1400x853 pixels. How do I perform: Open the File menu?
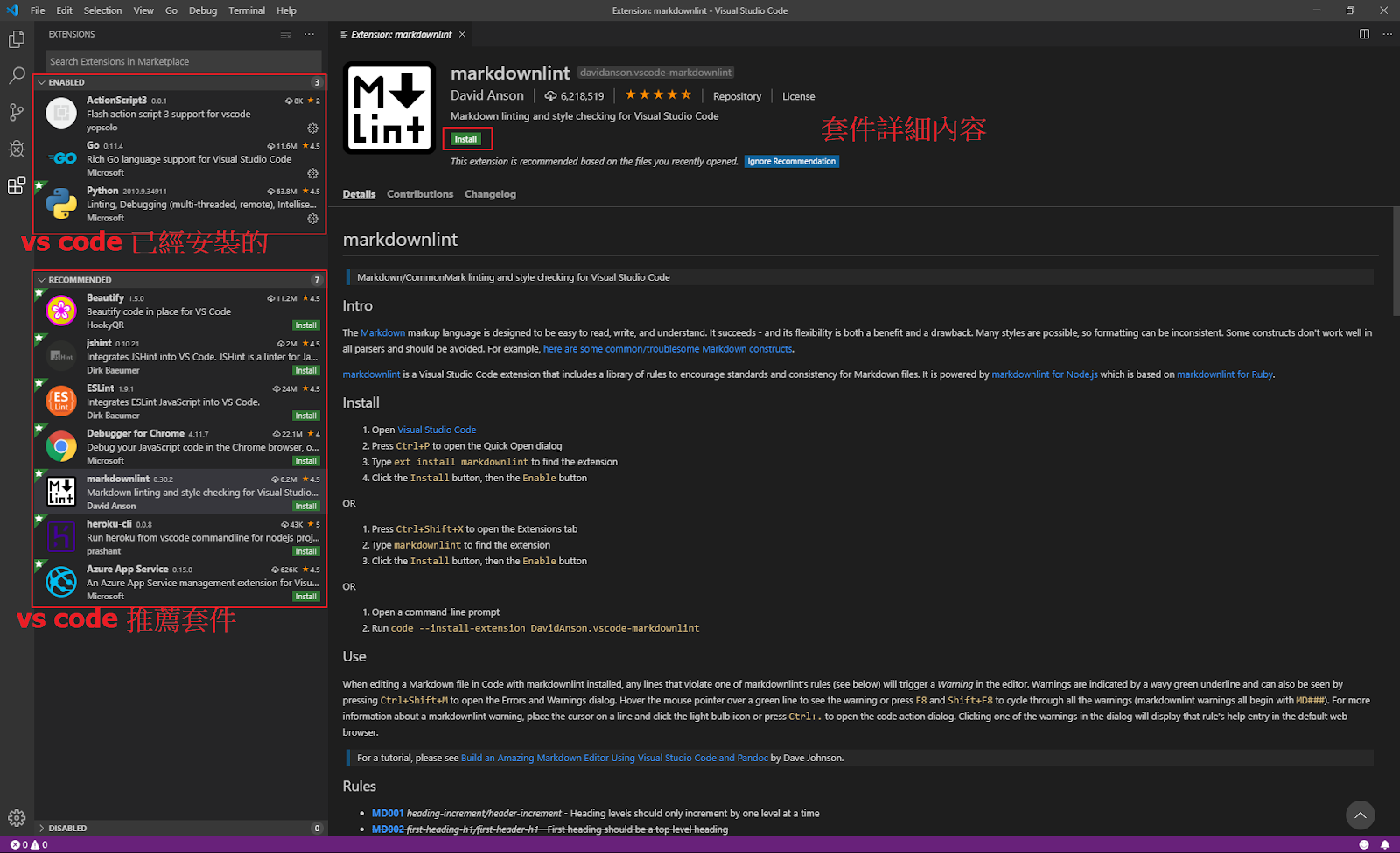coord(38,10)
